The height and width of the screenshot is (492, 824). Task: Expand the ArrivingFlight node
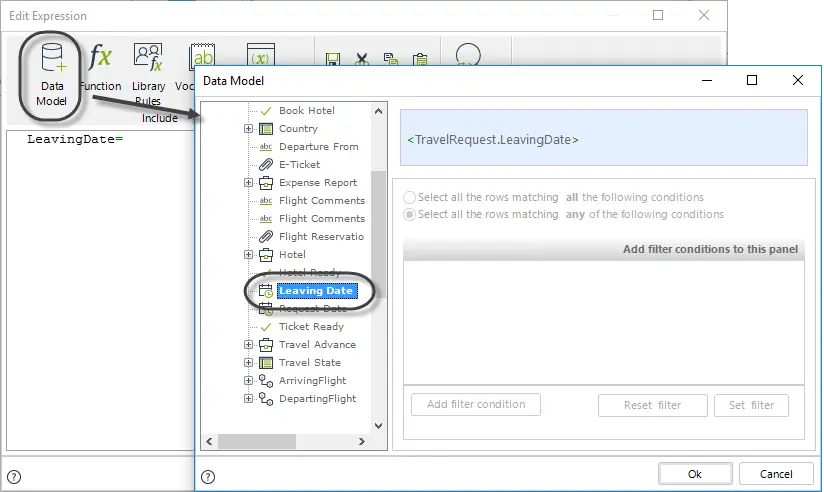point(248,381)
